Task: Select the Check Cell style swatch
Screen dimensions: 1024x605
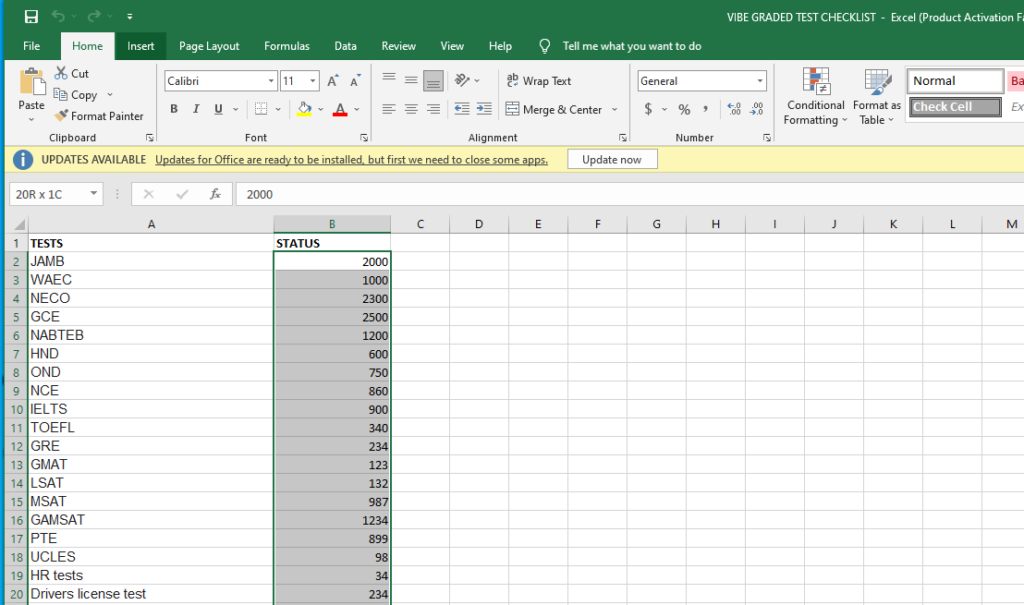Action: coord(955,107)
